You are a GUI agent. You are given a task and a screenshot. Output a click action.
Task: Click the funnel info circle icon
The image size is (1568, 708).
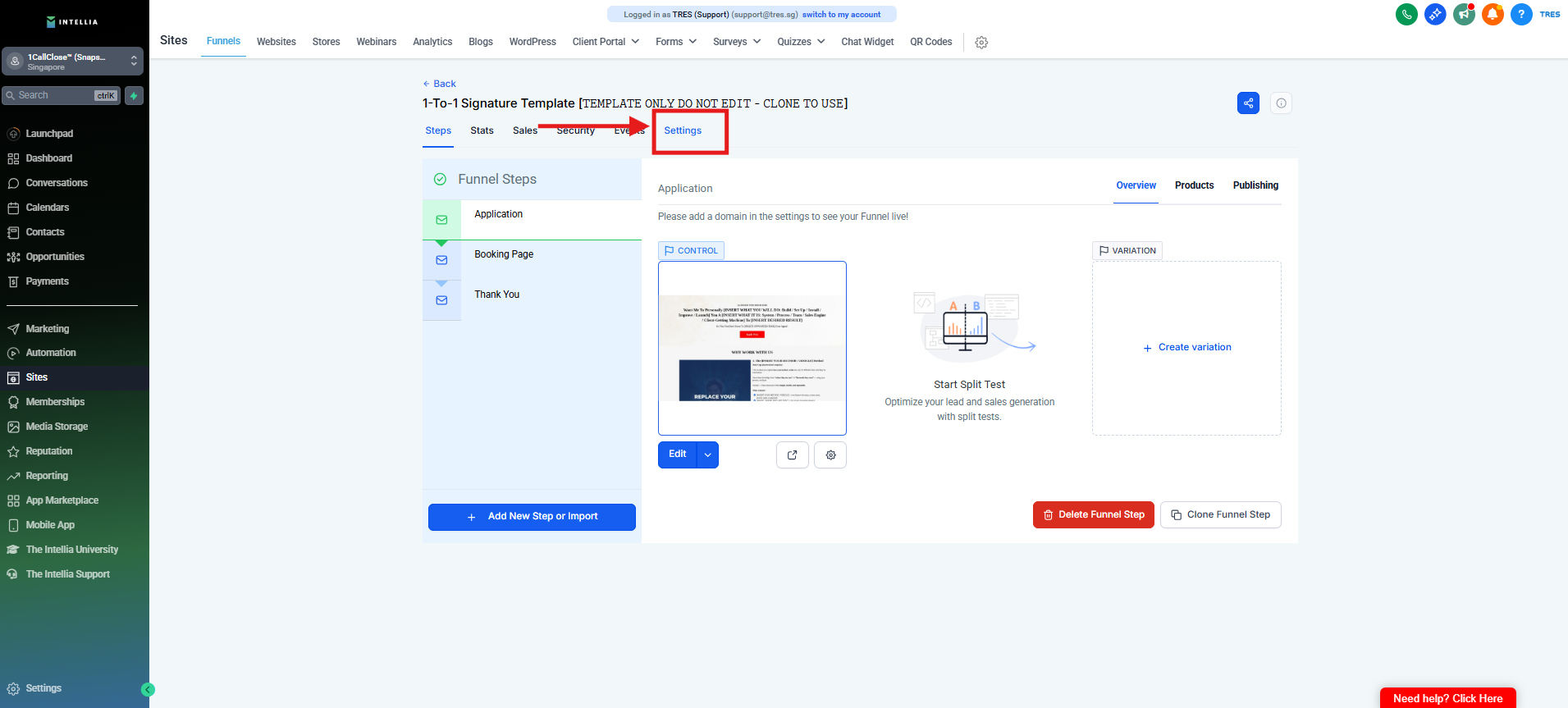pos(1281,103)
